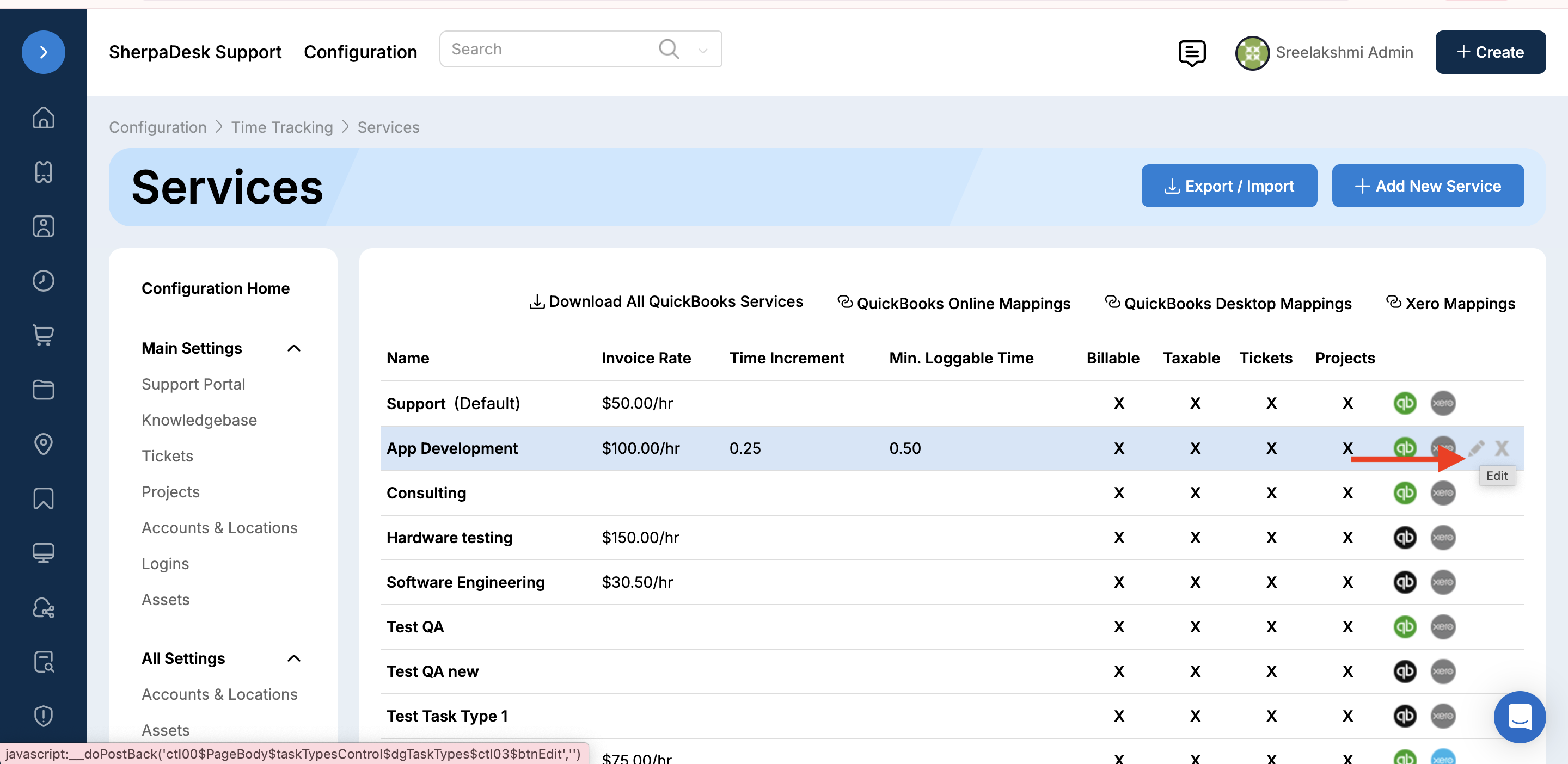Screen dimensions: 1568x764
Task: Click the Add New Service button
Action: (1428, 186)
